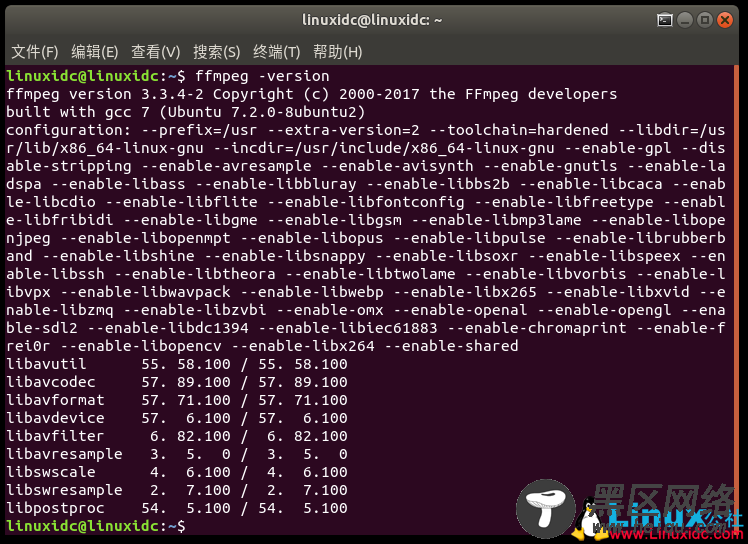
Task: Click the 'libavcodec' library row
Action: pos(177,382)
